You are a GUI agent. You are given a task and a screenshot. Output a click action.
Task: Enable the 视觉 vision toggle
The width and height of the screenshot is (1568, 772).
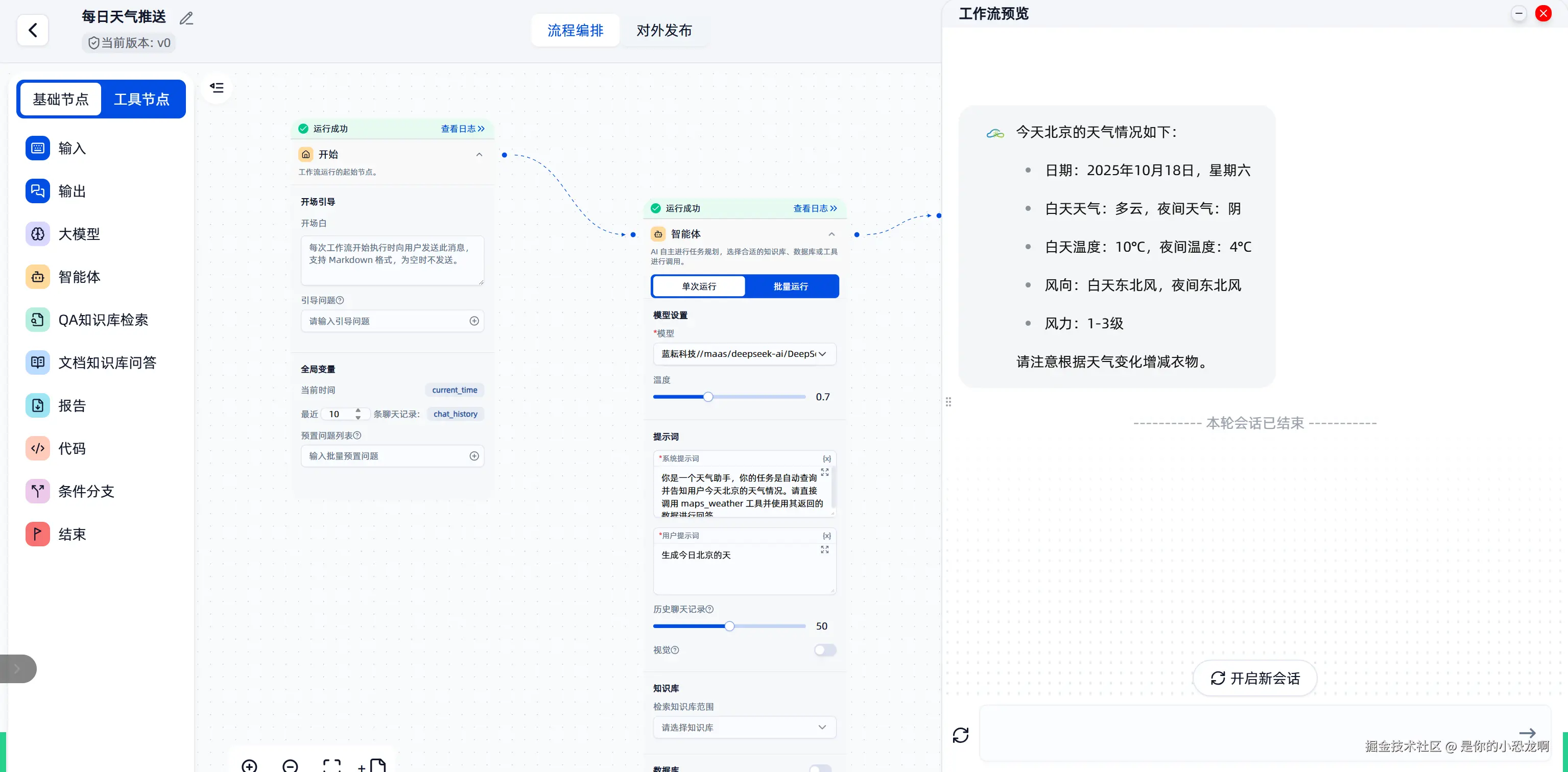[825, 650]
